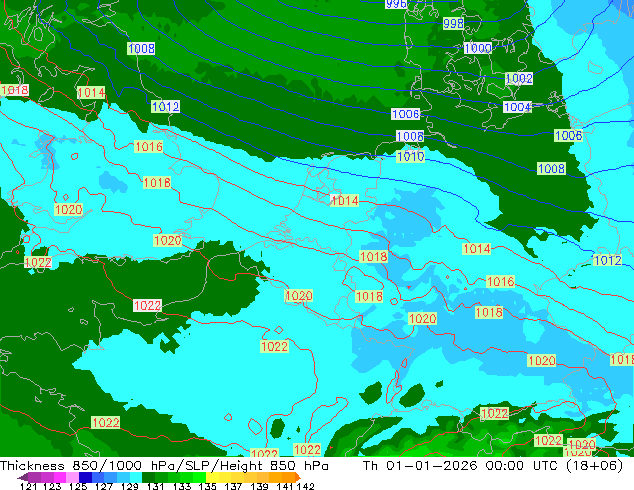This screenshot has height=490, width=634.
Task: Click the orange arrow at the legend's right end
Action: pyautogui.click(x=298, y=477)
